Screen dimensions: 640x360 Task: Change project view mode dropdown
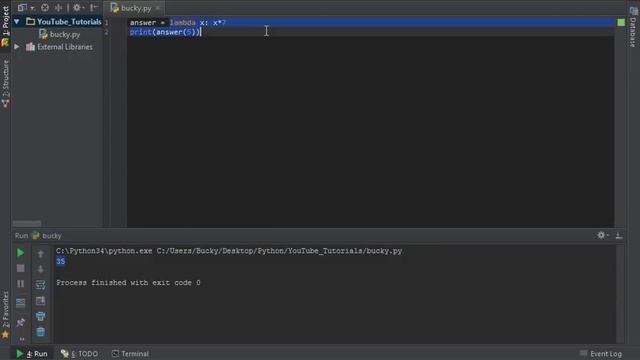coord(25,7)
